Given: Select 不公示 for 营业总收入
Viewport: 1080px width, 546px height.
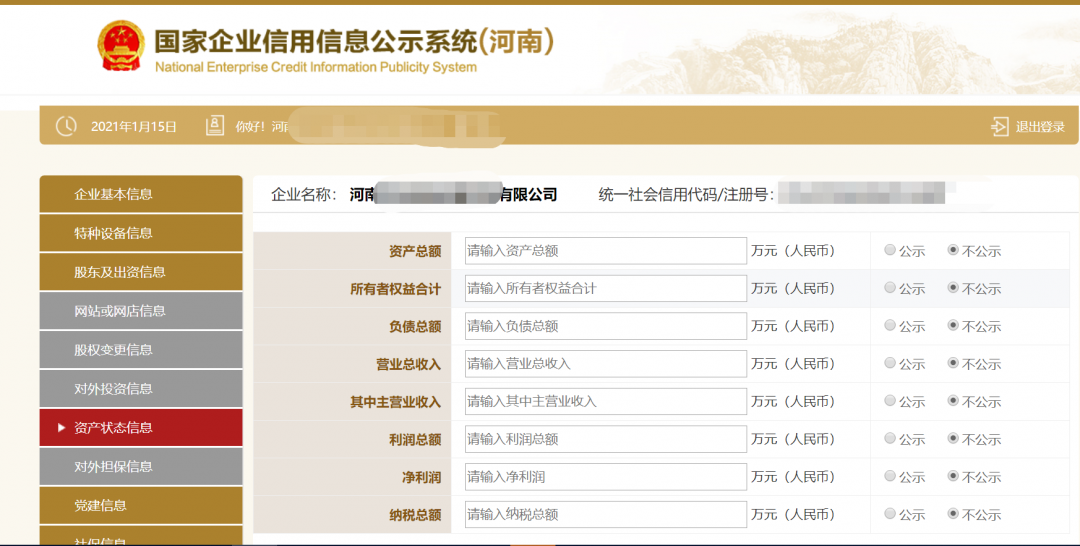Looking at the screenshot, I should (x=953, y=363).
